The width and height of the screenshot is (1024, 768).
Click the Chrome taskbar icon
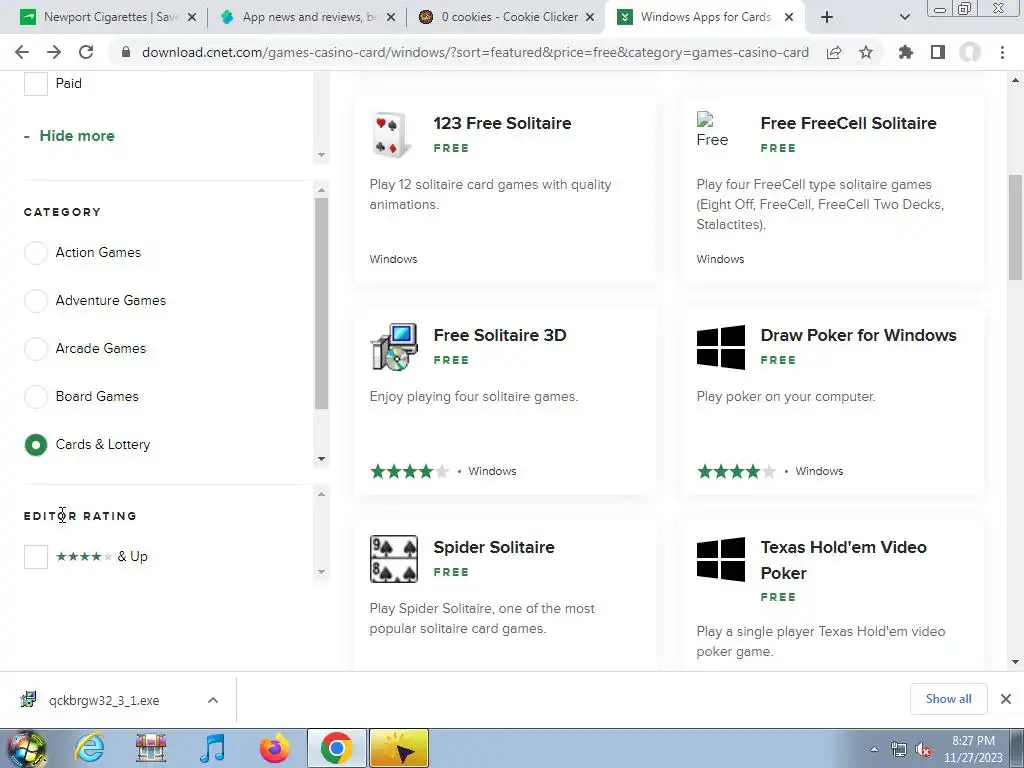(x=336, y=748)
